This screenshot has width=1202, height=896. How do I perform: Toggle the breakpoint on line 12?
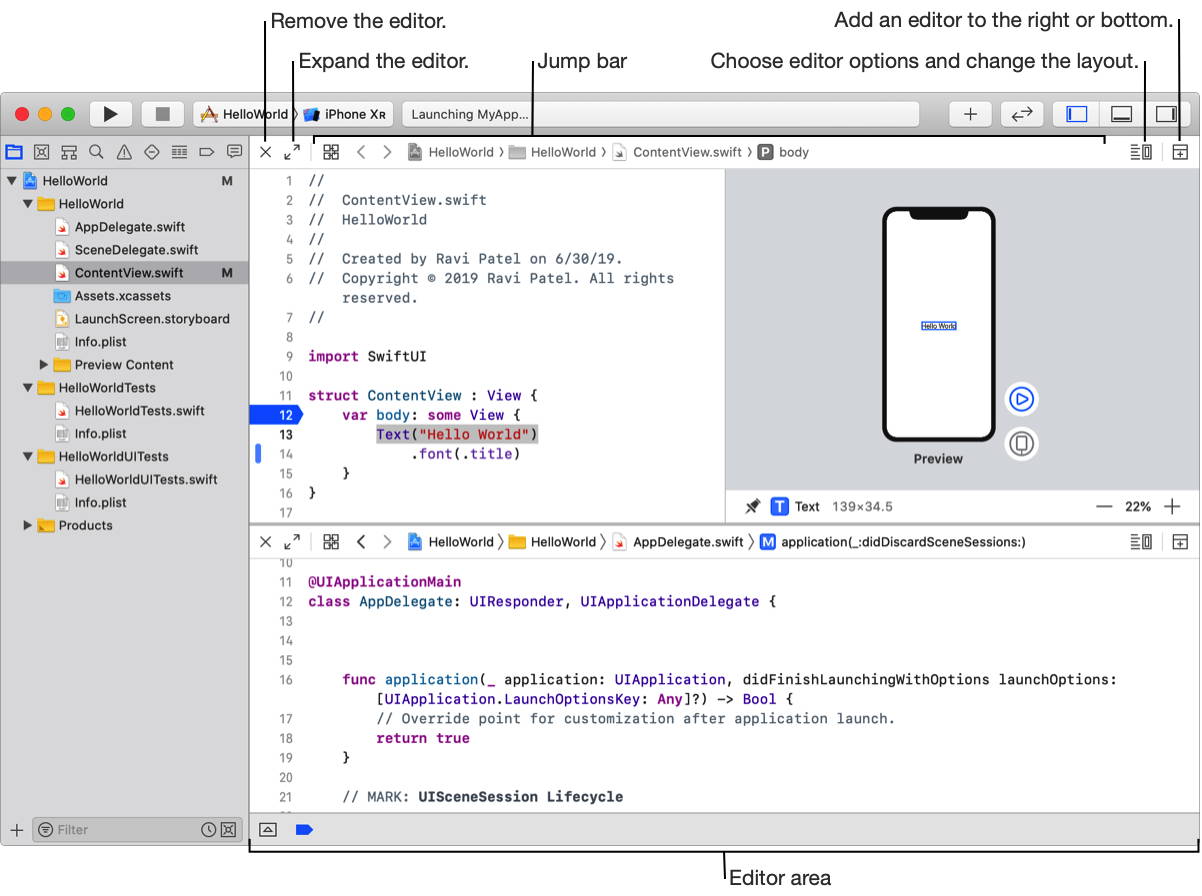[x=275, y=415]
